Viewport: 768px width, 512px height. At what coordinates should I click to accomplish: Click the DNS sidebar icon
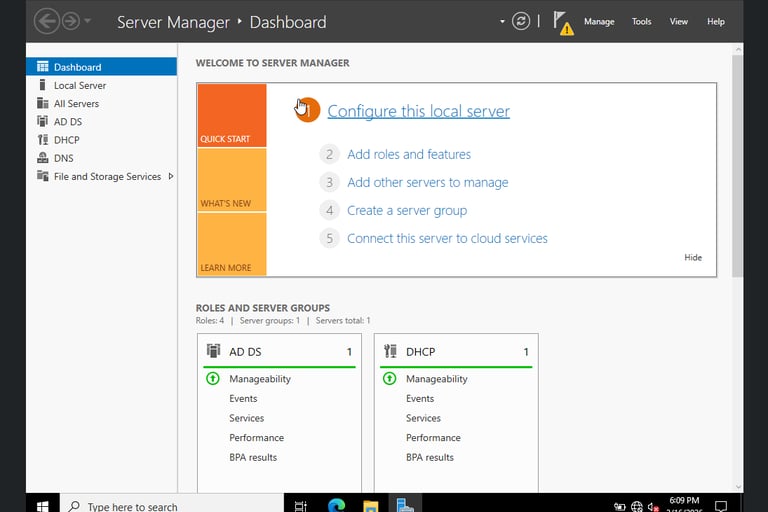click(43, 158)
